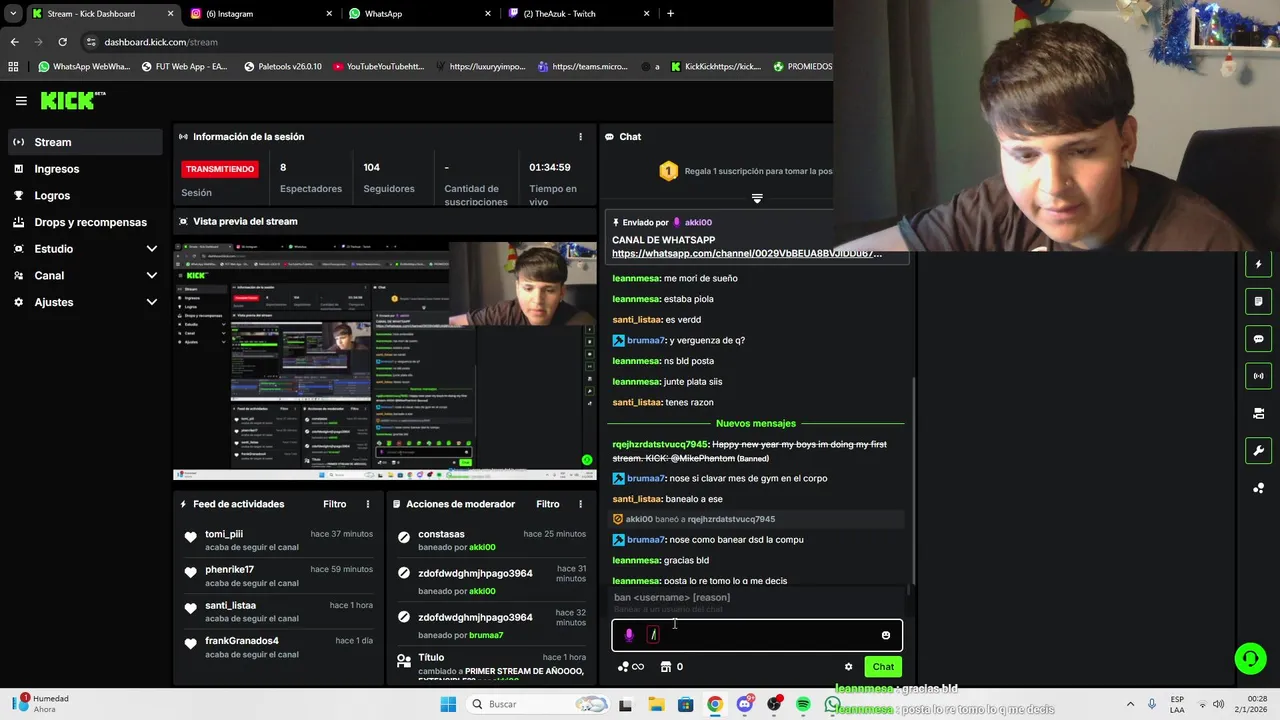Open the hamburger menu beside Kick logo
Screen dimensions: 1280x720
click(21, 101)
